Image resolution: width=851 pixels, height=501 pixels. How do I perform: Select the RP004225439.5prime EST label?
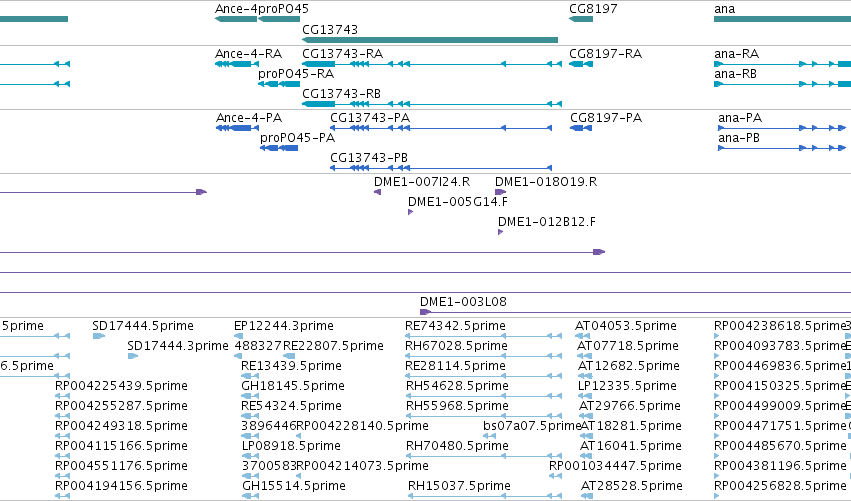tap(122, 386)
